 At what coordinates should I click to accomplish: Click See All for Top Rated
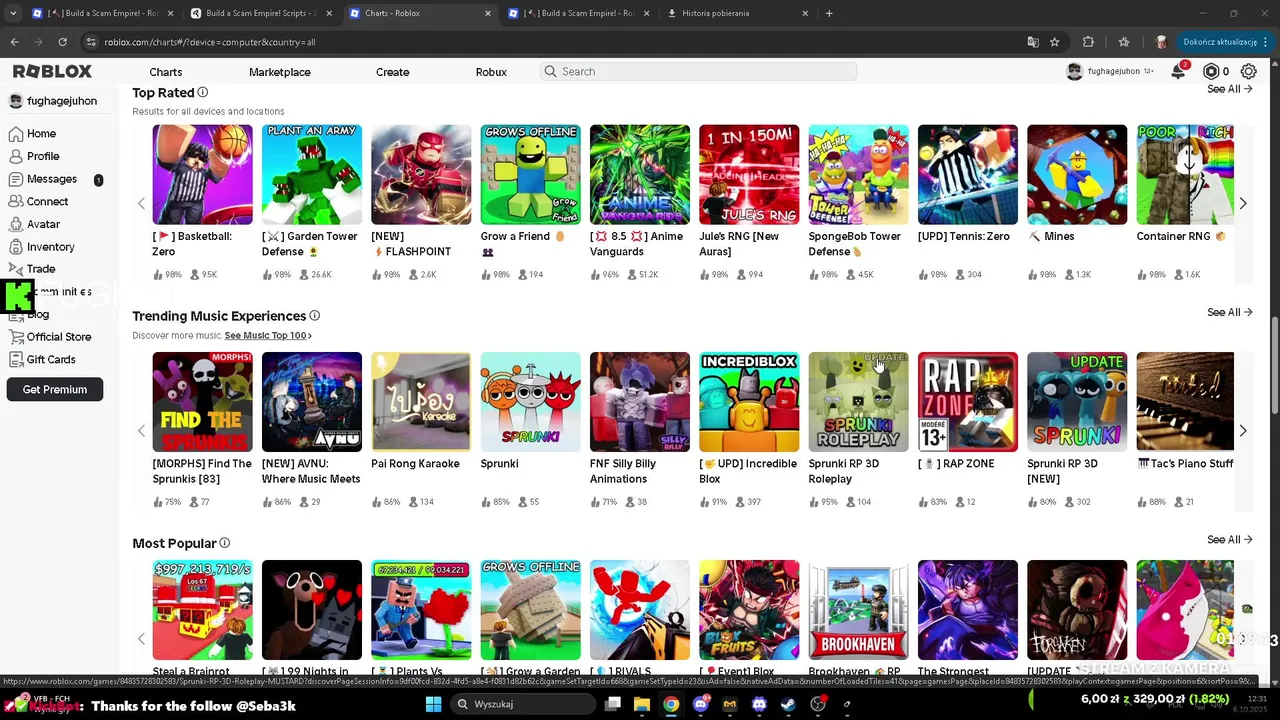tap(1229, 89)
